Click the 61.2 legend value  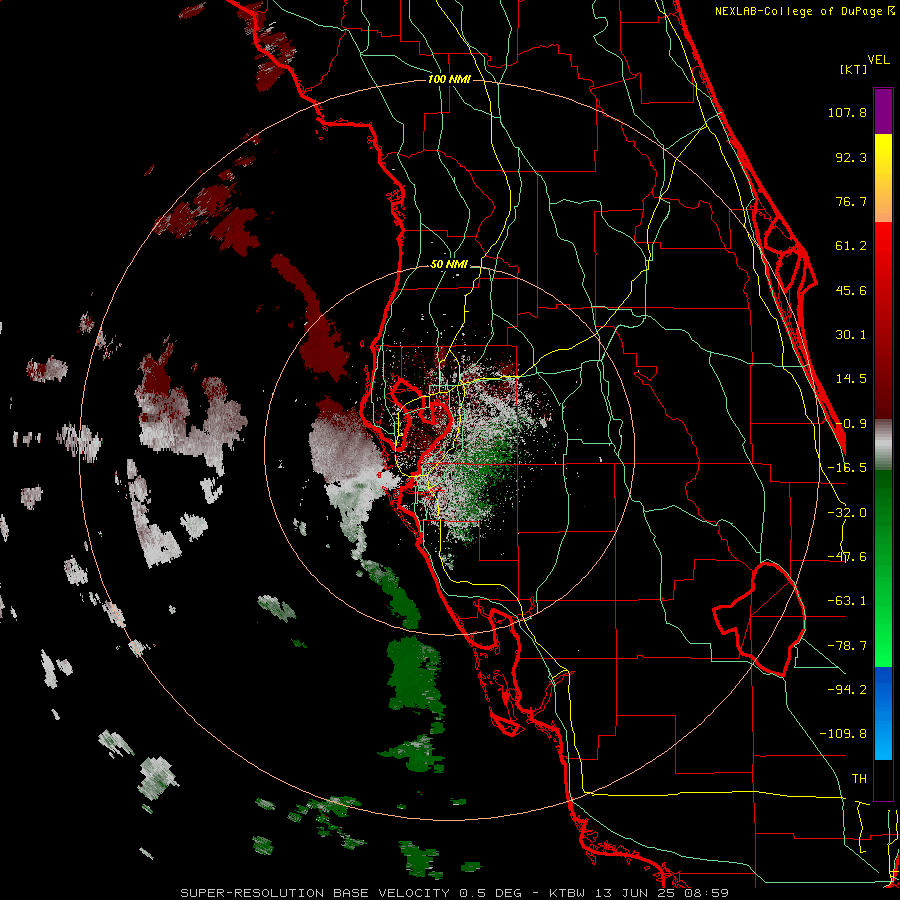coord(851,246)
